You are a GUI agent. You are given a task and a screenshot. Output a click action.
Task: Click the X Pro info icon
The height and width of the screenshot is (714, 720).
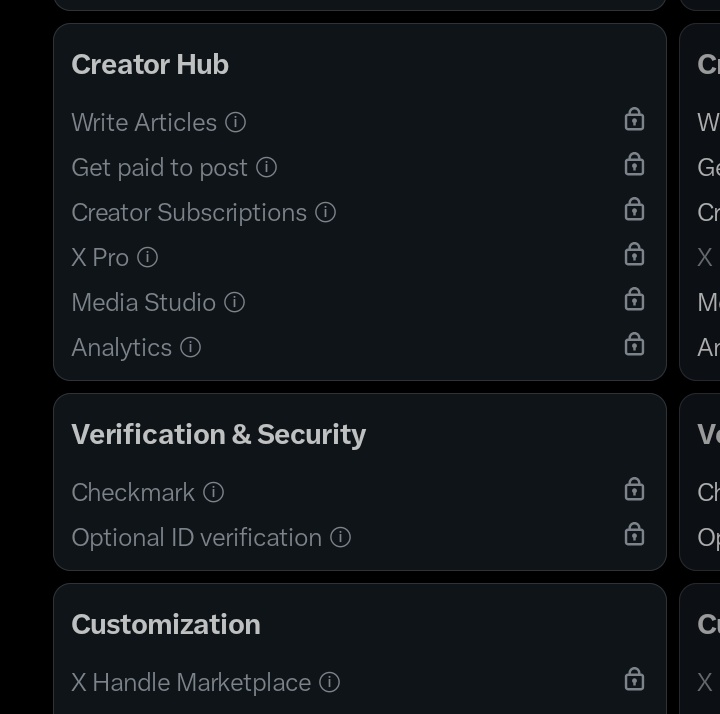coord(148,257)
